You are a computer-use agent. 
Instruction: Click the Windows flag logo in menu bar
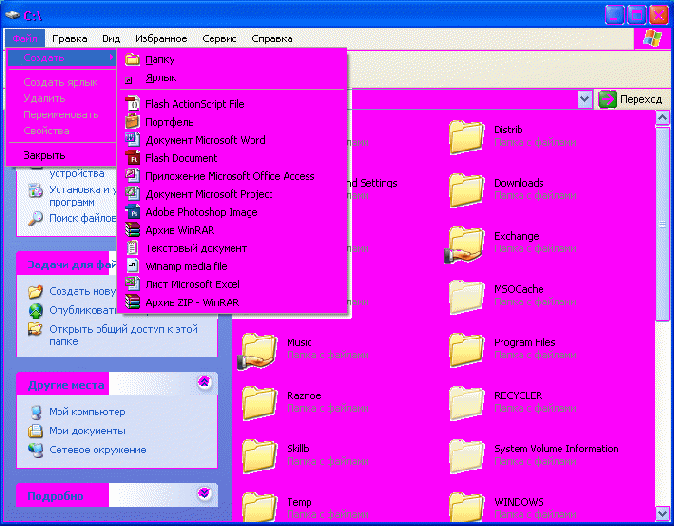(652, 39)
